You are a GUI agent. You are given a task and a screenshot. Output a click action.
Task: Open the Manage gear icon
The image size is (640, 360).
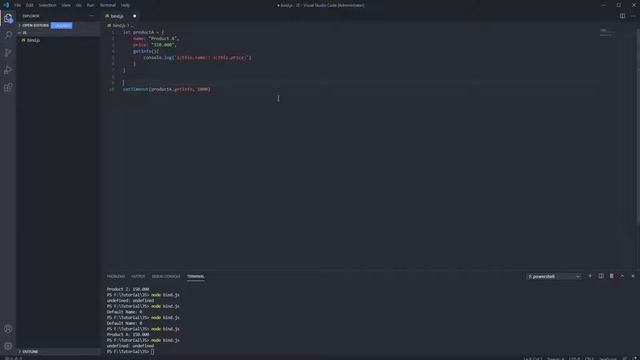tap(8, 346)
